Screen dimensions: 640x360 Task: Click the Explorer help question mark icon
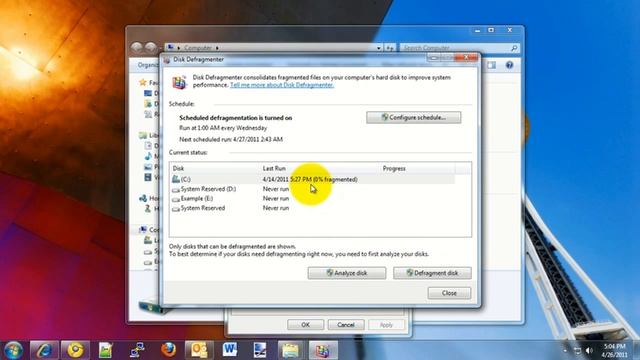coord(509,65)
